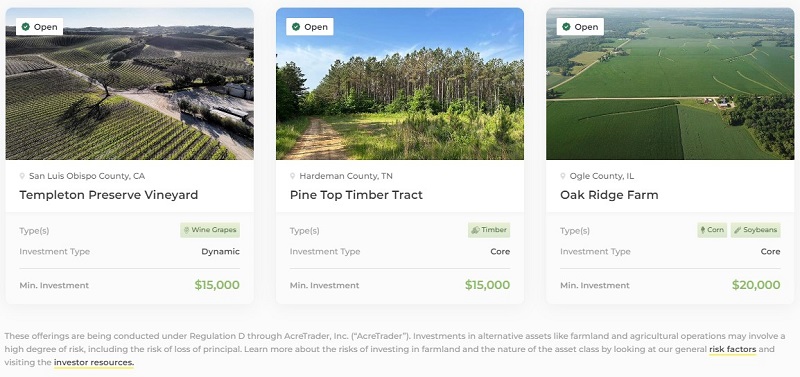Click the location pin next to Hardeman County
The width and height of the screenshot is (800, 377).
point(292,176)
